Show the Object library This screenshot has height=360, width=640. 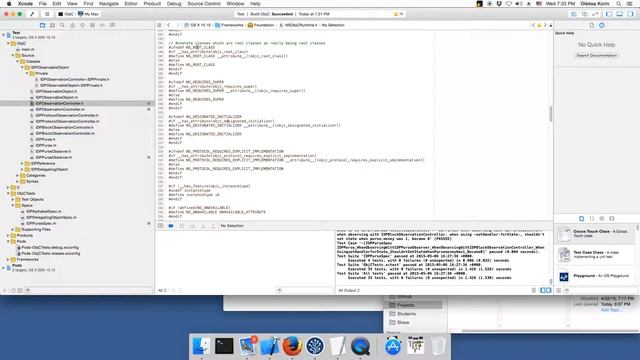602,219
